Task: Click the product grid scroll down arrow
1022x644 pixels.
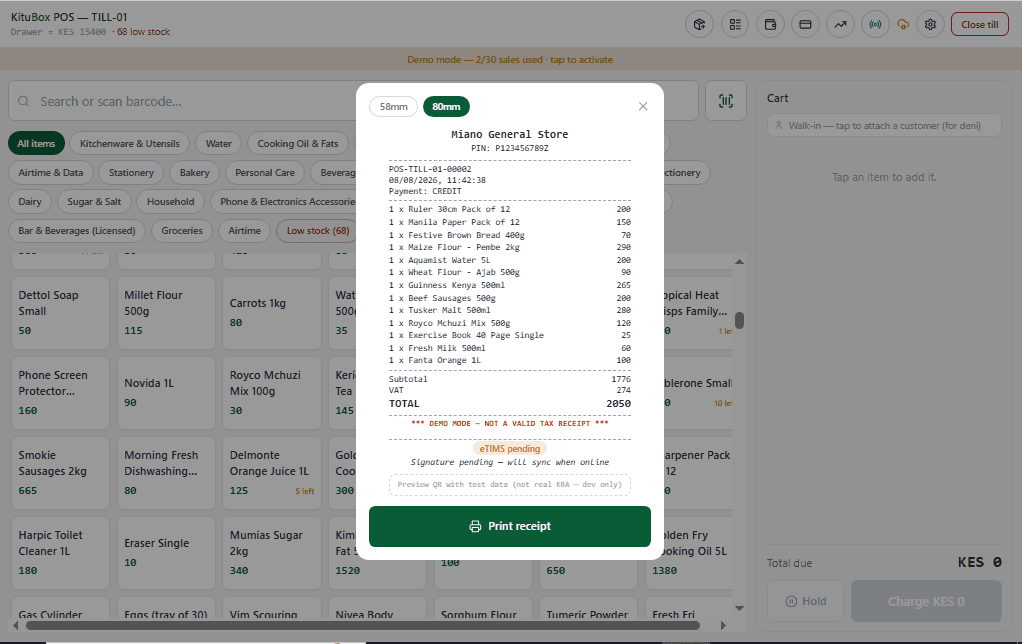Action: tap(739, 608)
